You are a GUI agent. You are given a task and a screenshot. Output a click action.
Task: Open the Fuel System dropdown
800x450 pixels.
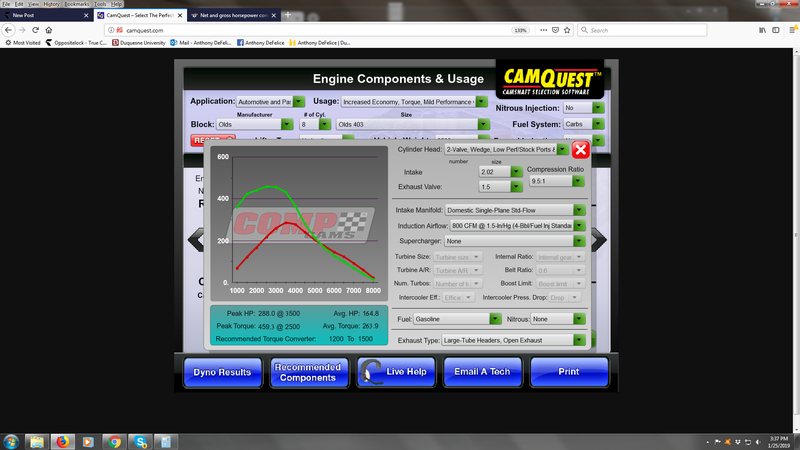598,124
